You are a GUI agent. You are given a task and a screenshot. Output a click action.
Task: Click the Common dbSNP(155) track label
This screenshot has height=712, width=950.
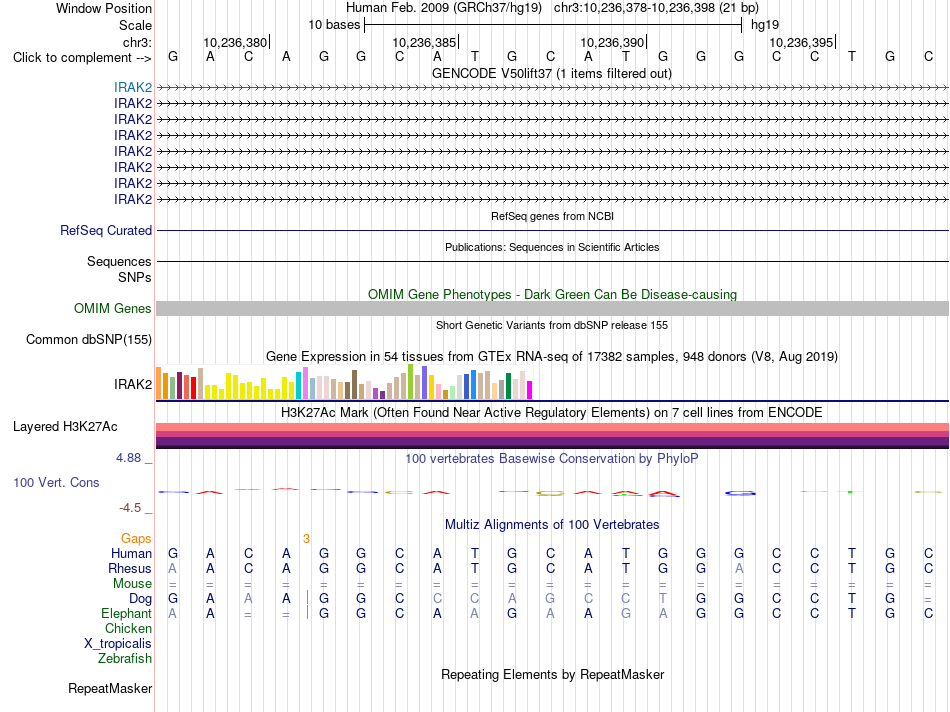coord(89,339)
